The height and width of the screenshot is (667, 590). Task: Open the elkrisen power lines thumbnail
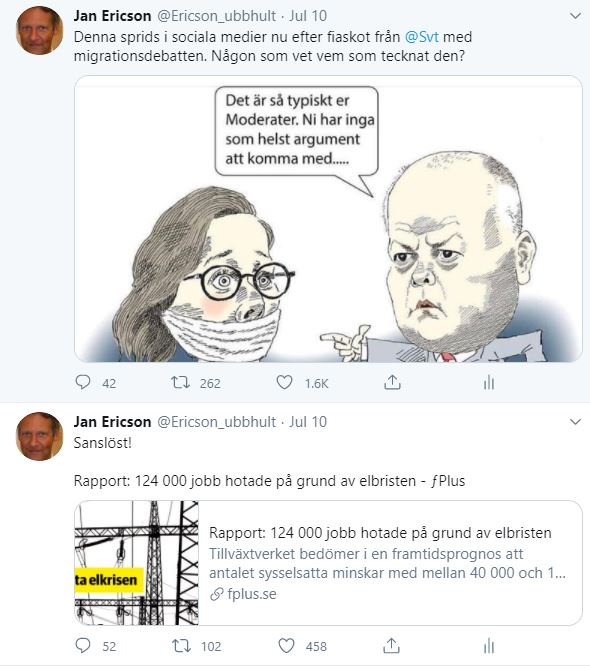tap(137, 563)
